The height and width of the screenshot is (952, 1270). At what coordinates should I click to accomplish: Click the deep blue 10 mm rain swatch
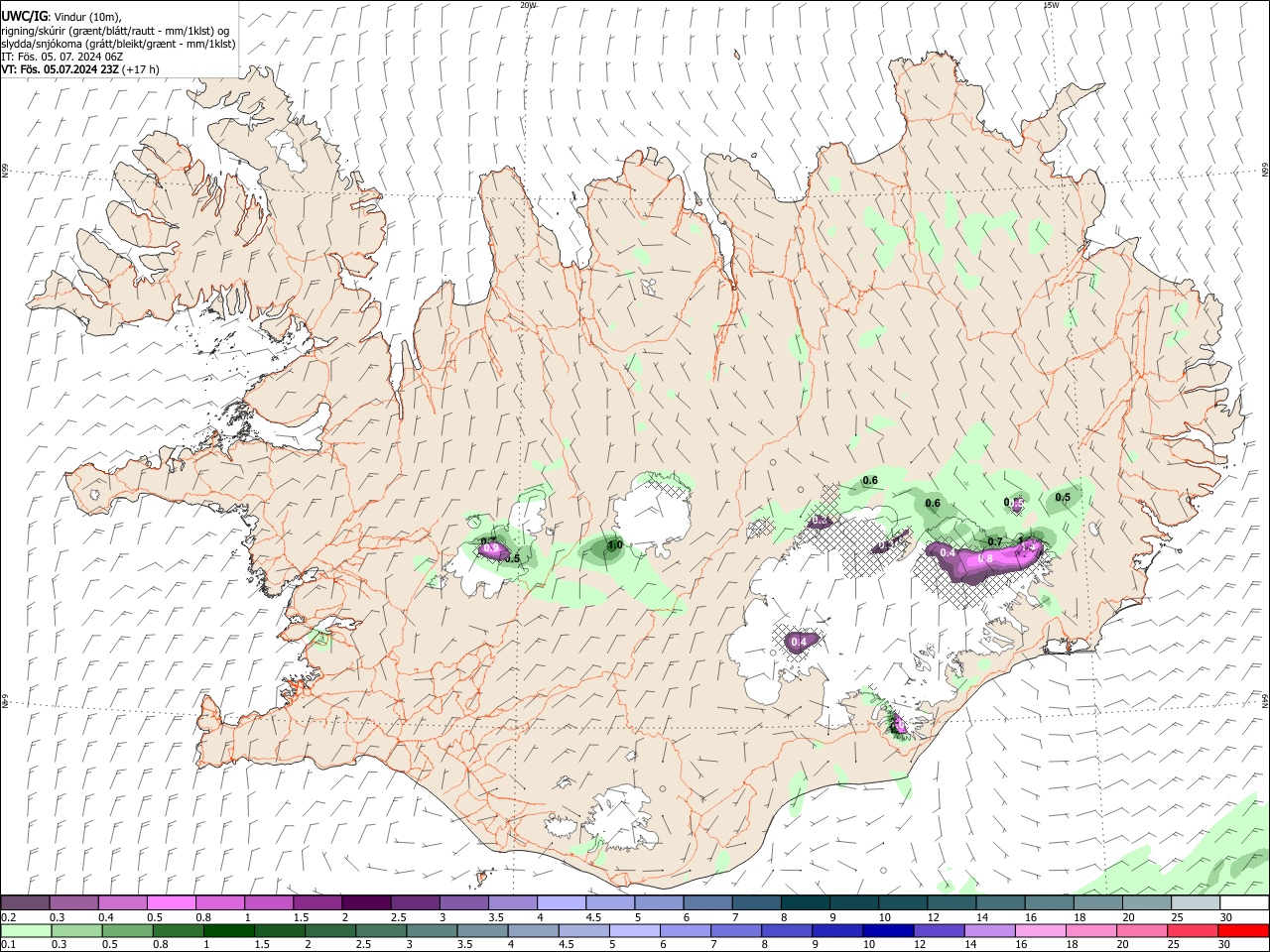[888, 930]
